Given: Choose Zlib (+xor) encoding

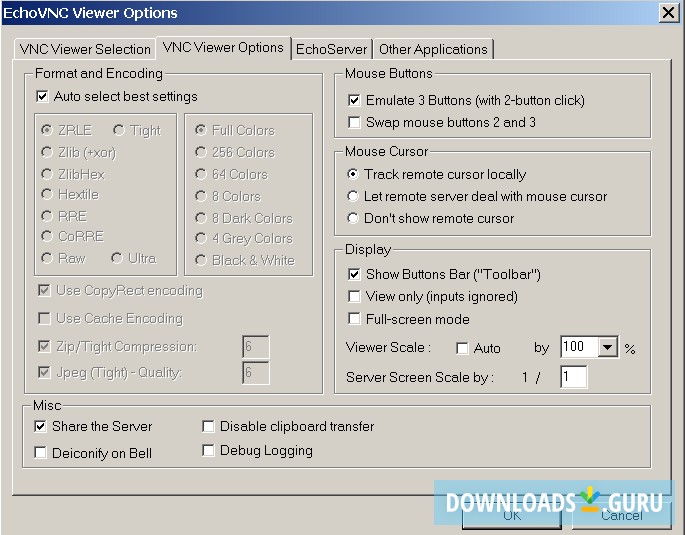Looking at the screenshot, I should click(47, 152).
